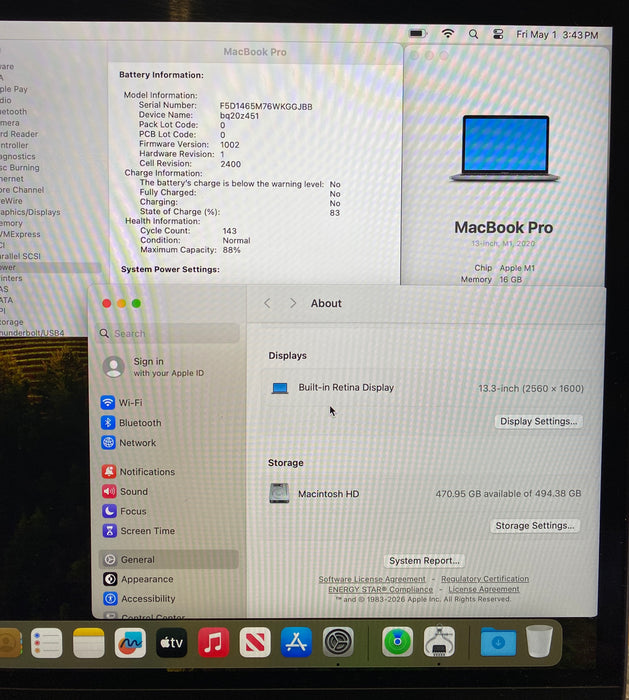Viewport: 629px width, 700px height.
Task: Select General in settings sidebar
Action: tap(168, 559)
